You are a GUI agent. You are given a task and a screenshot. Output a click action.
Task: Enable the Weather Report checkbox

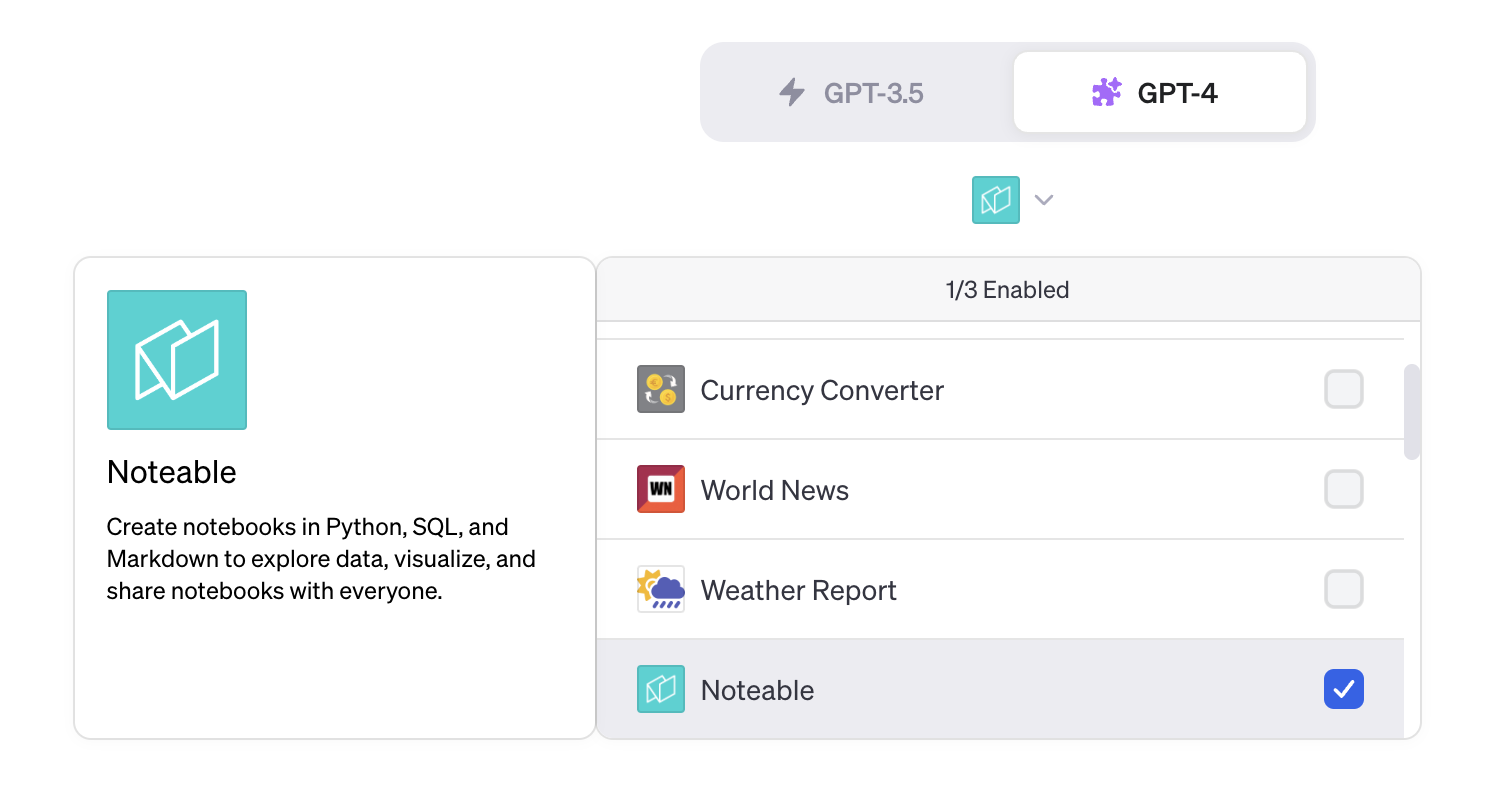(x=1344, y=589)
